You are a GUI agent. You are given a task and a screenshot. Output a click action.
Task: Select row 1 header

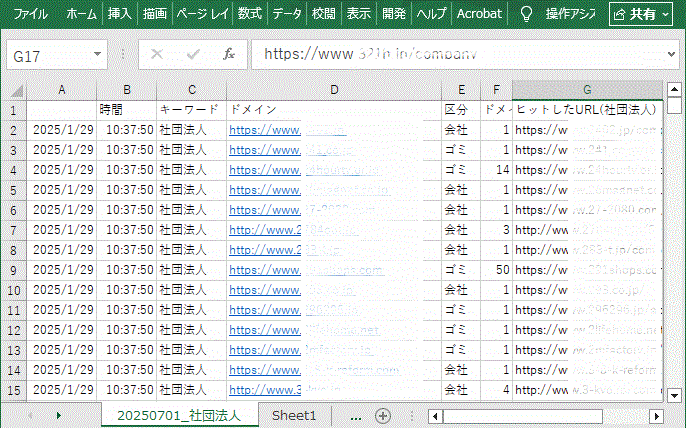(14, 110)
